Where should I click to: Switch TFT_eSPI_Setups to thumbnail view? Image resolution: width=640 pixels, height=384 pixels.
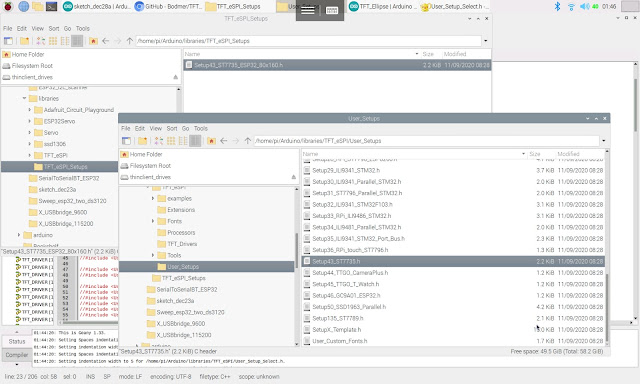pyautogui.click(x=53, y=41)
